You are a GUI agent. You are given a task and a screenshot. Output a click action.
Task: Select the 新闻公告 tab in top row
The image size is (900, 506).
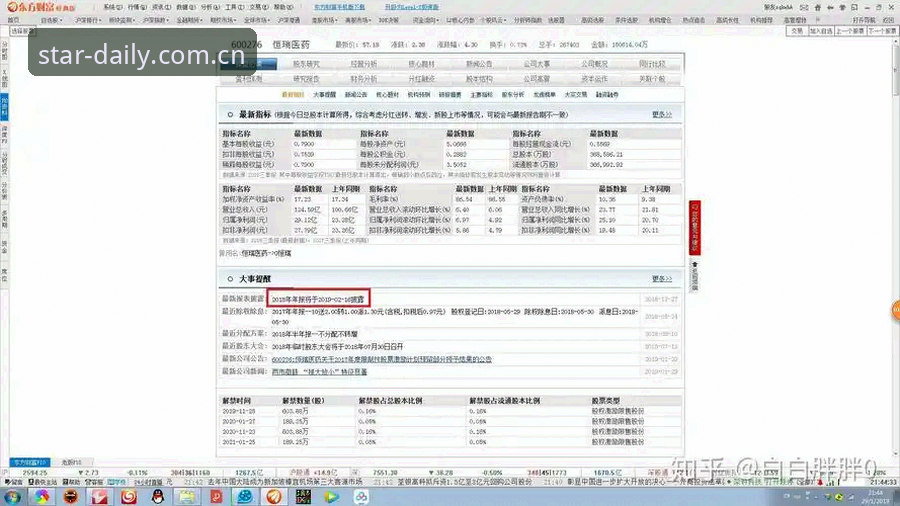(x=479, y=64)
